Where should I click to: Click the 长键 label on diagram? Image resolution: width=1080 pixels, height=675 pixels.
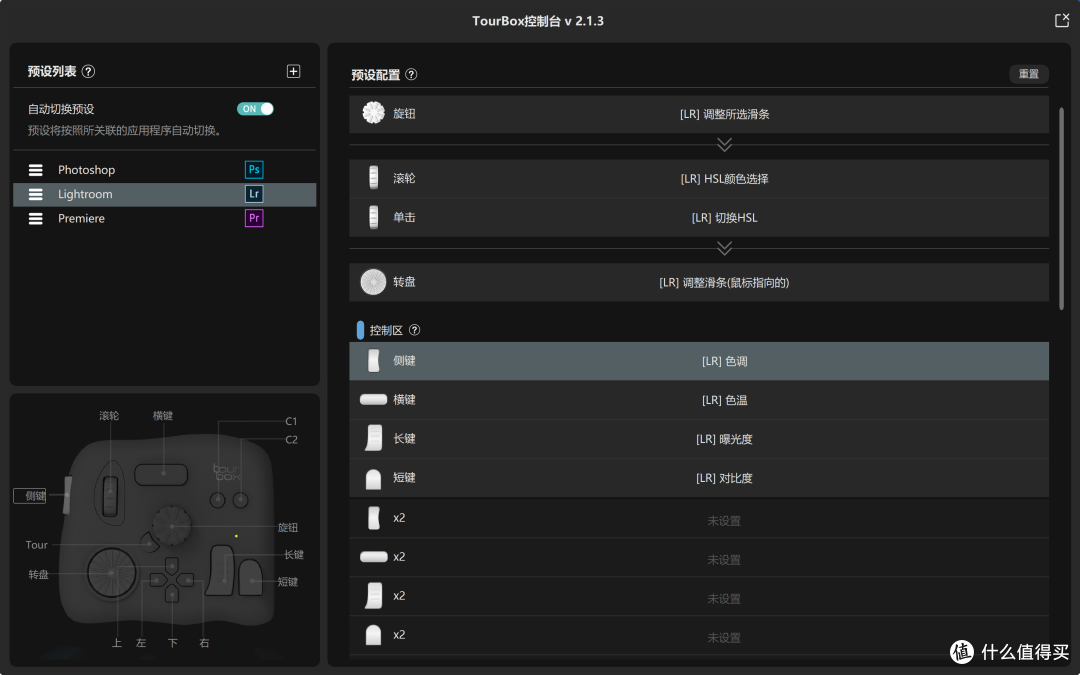click(294, 554)
